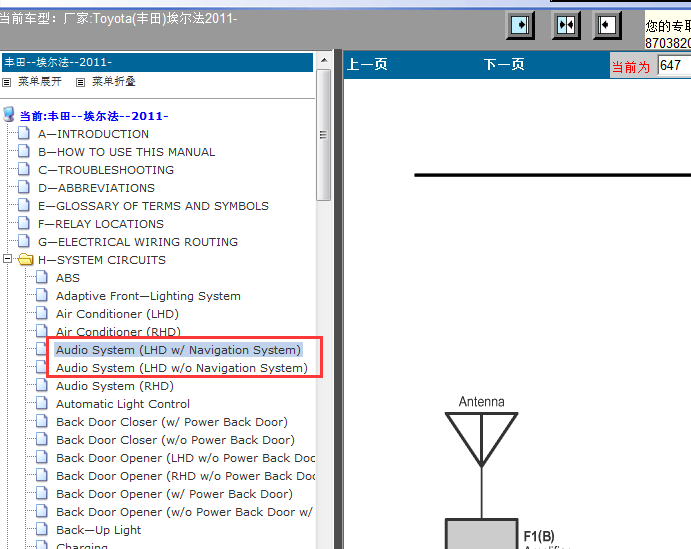Open Automatic Light Control circuit

(123, 404)
